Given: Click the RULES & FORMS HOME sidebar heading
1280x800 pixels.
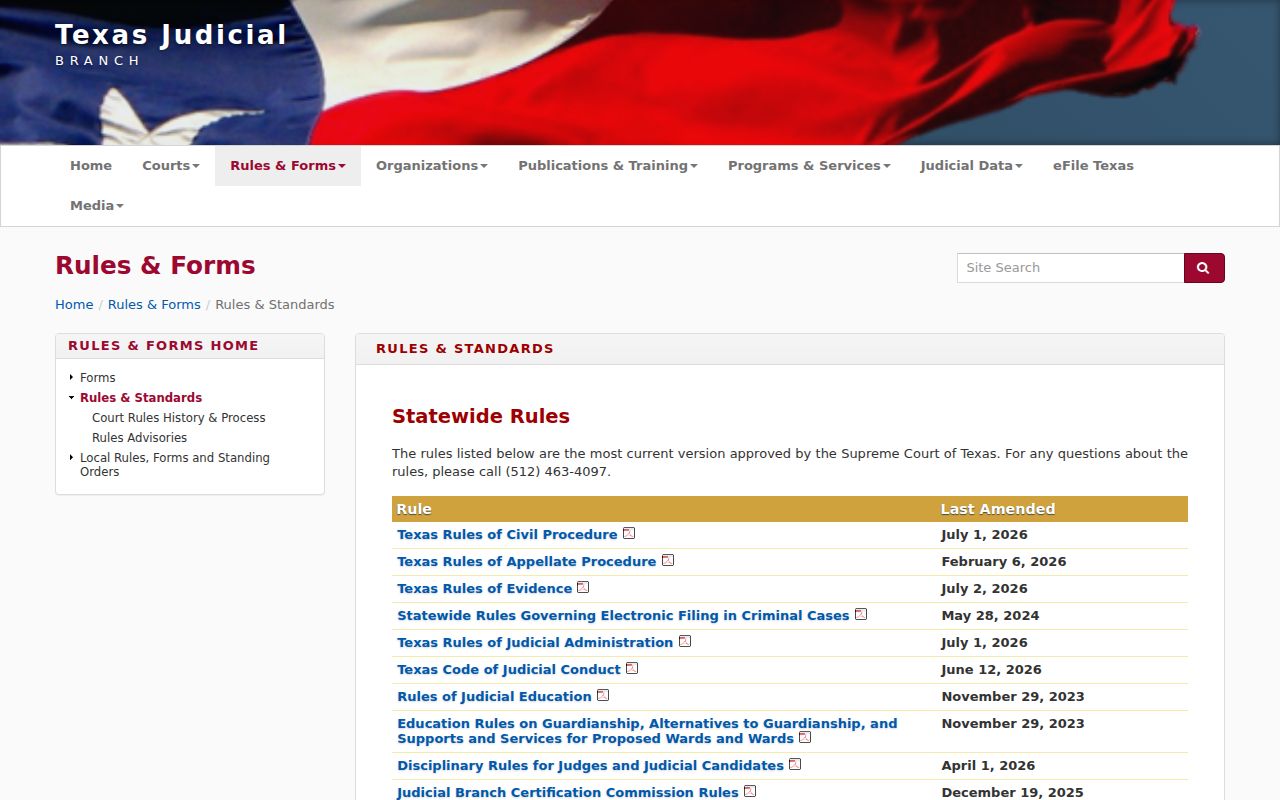Looking at the screenshot, I should (x=163, y=346).
